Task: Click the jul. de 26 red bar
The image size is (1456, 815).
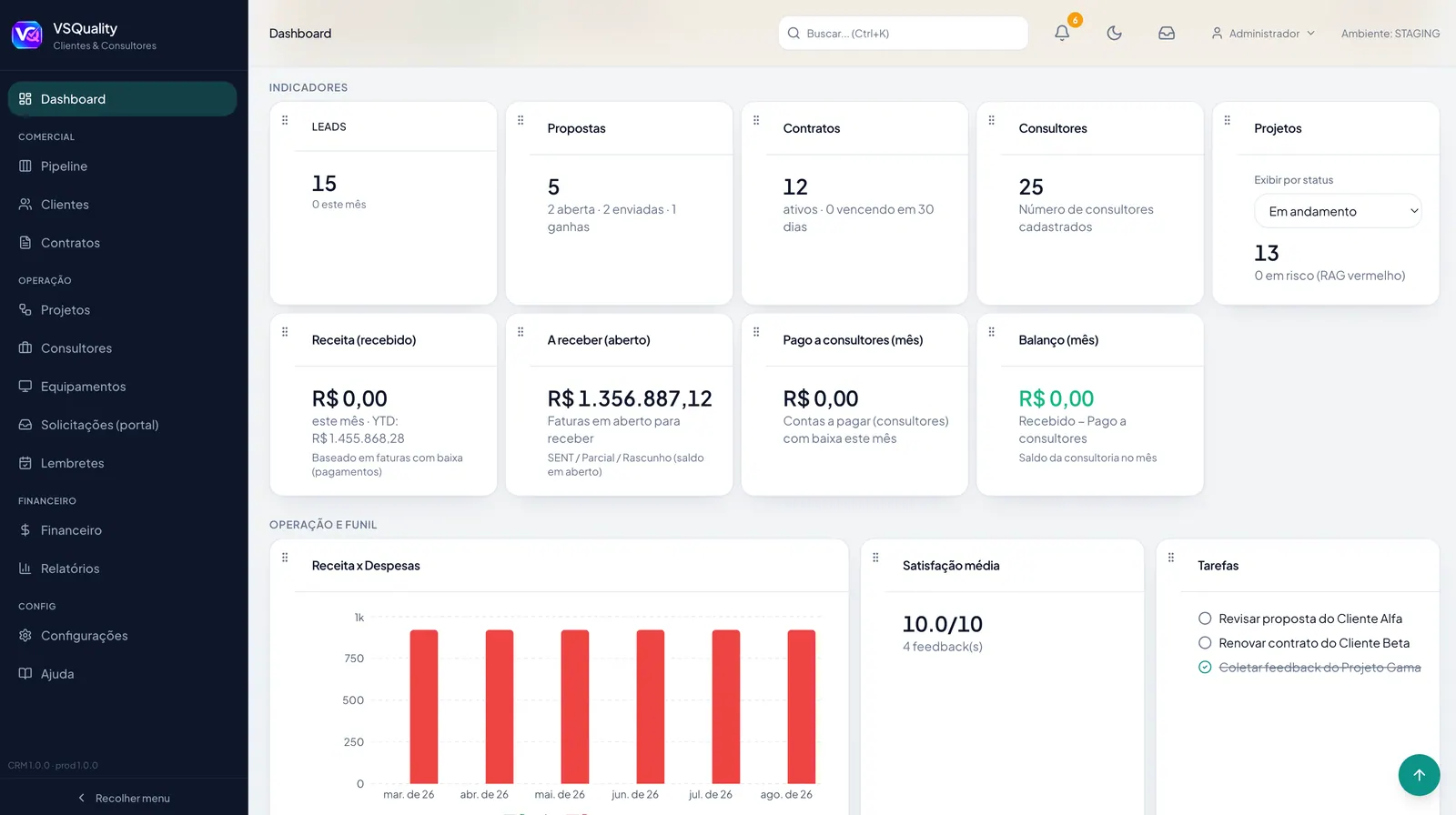Action: tap(726, 707)
